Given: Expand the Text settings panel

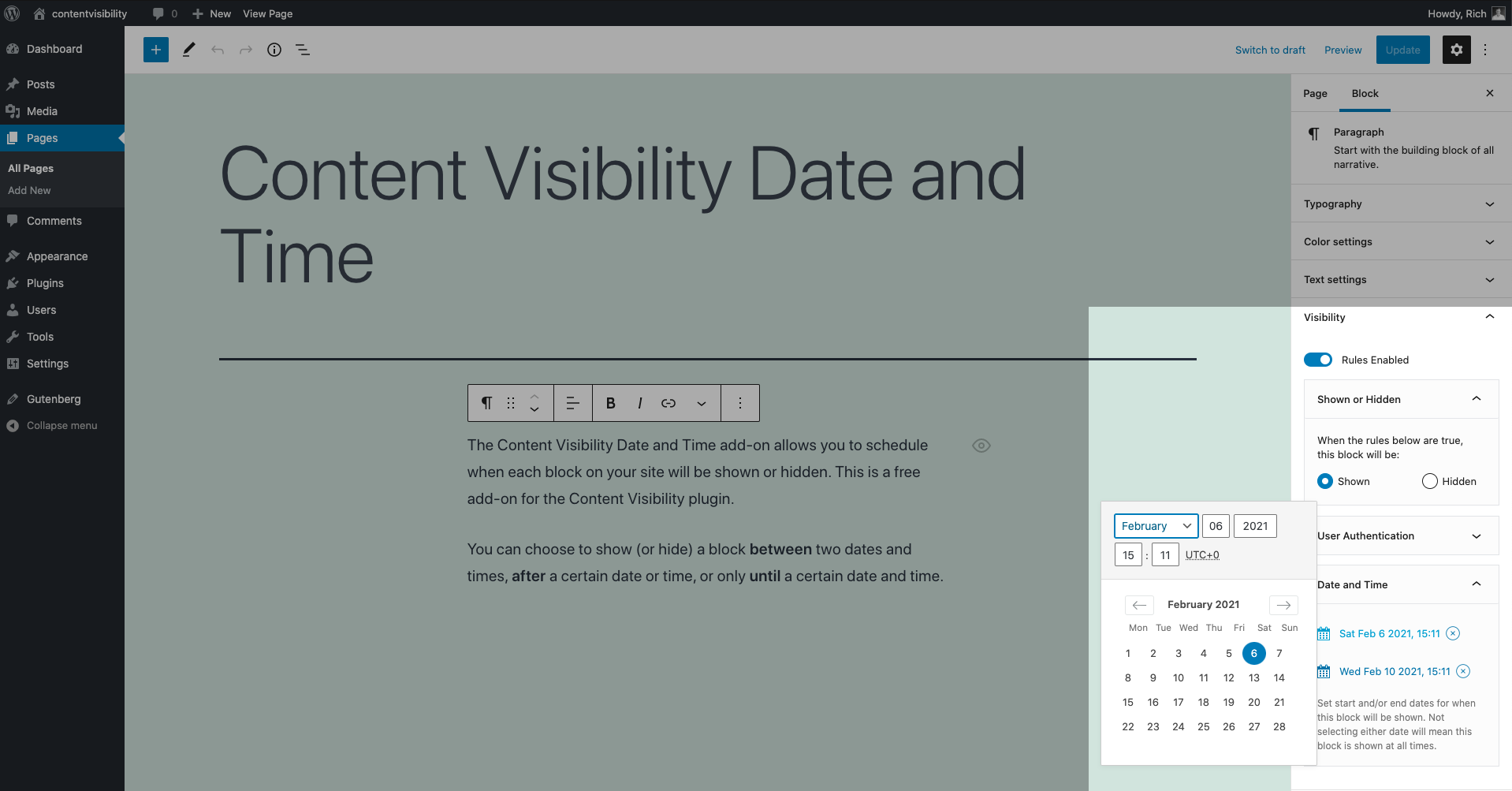Looking at the screenshot, I should (x=1402, y=279).
